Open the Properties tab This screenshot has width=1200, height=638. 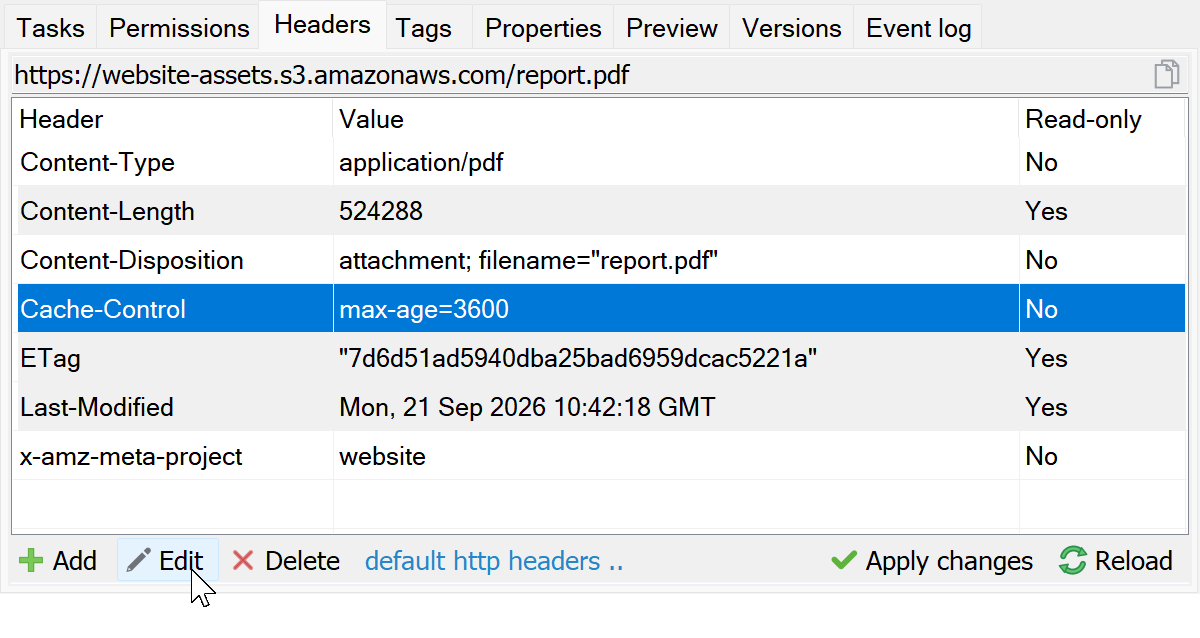tap(543, 28)
